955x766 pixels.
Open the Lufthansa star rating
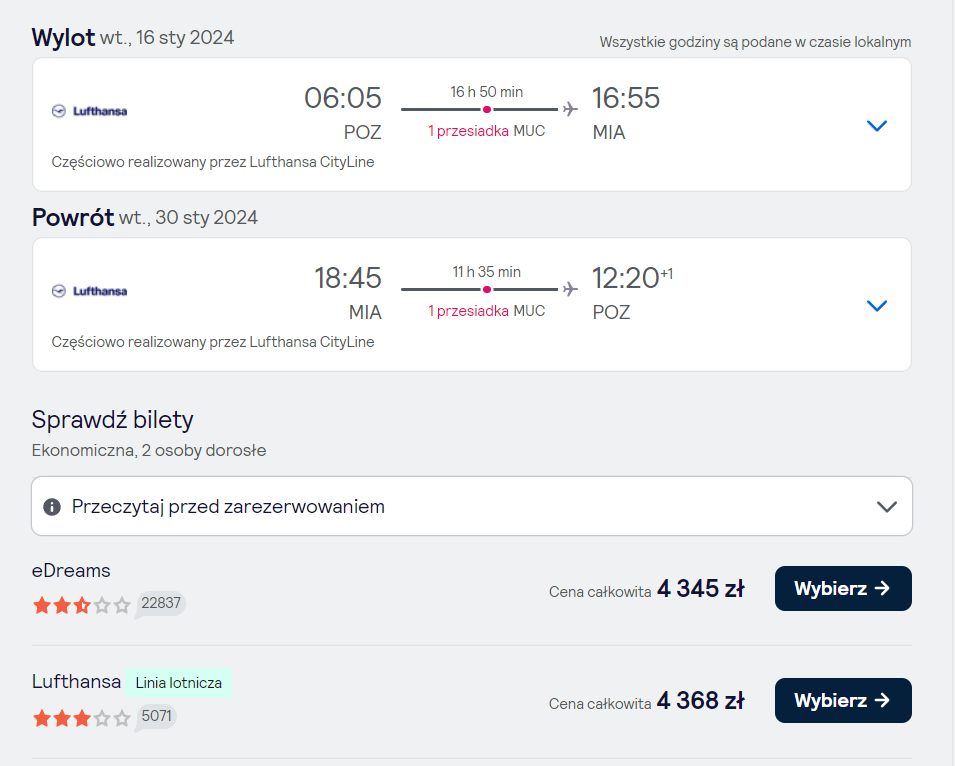click(82, 718)
